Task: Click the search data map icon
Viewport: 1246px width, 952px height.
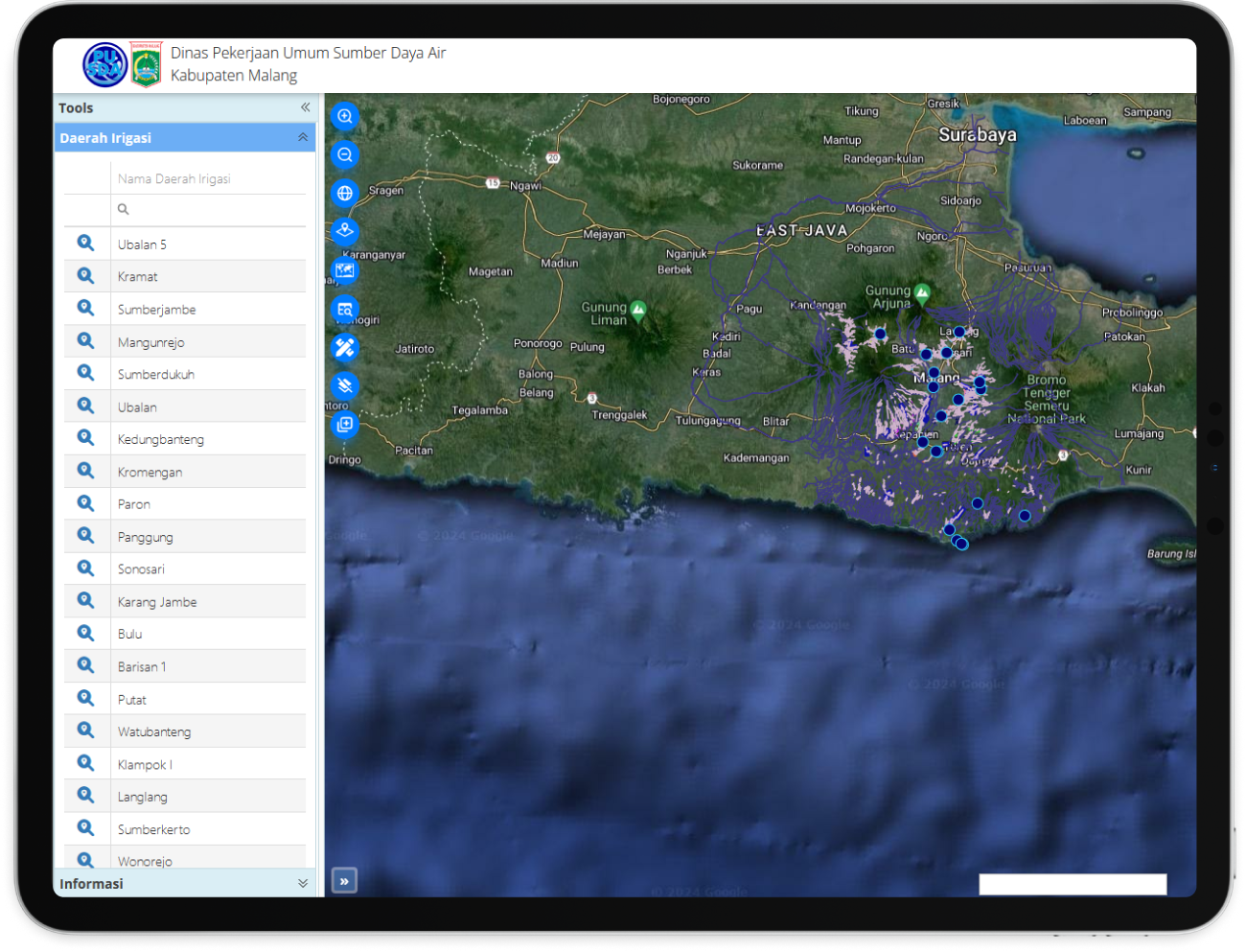Action: tap(345, 309)
